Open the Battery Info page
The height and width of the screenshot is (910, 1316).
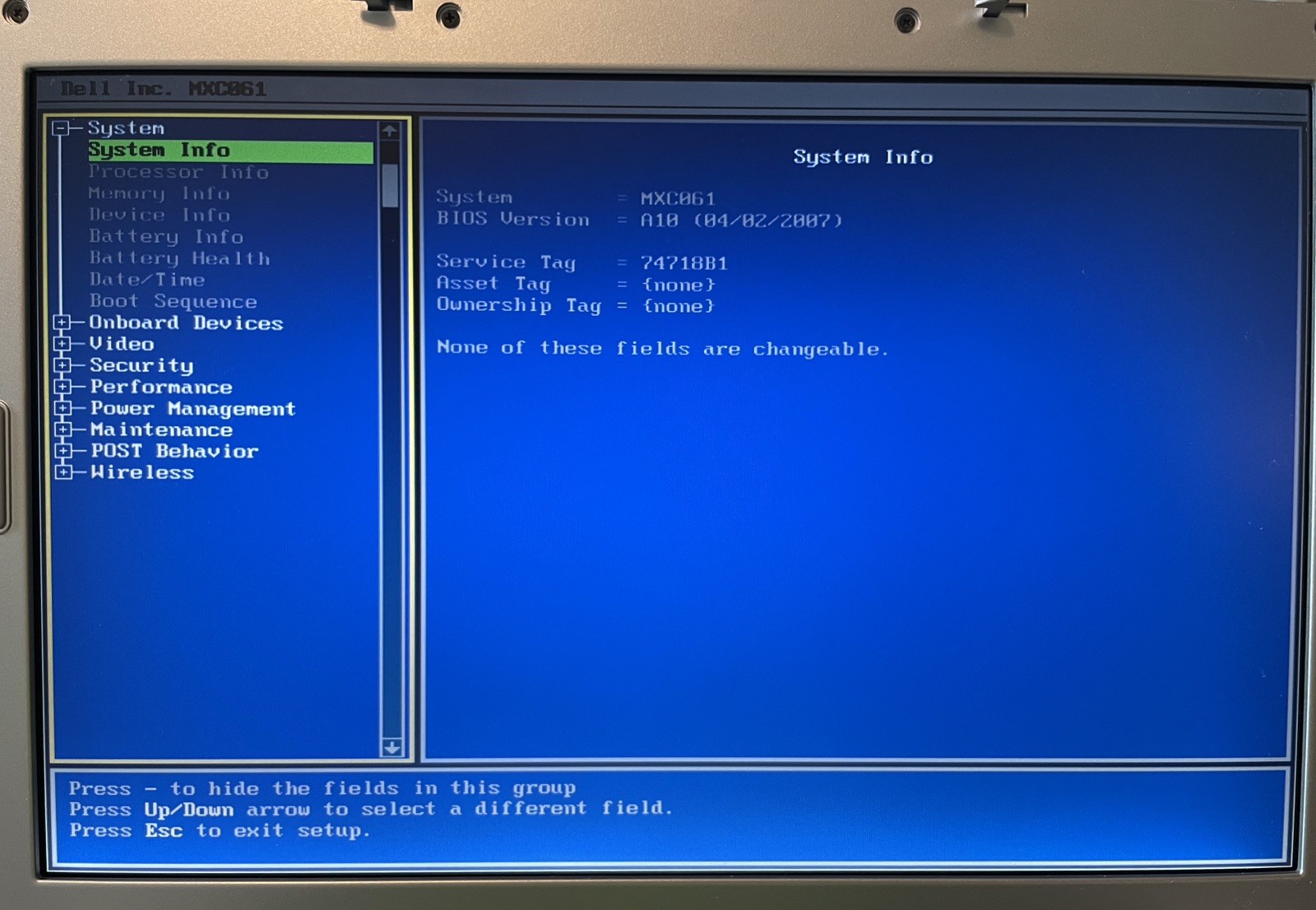click(166, 237)
